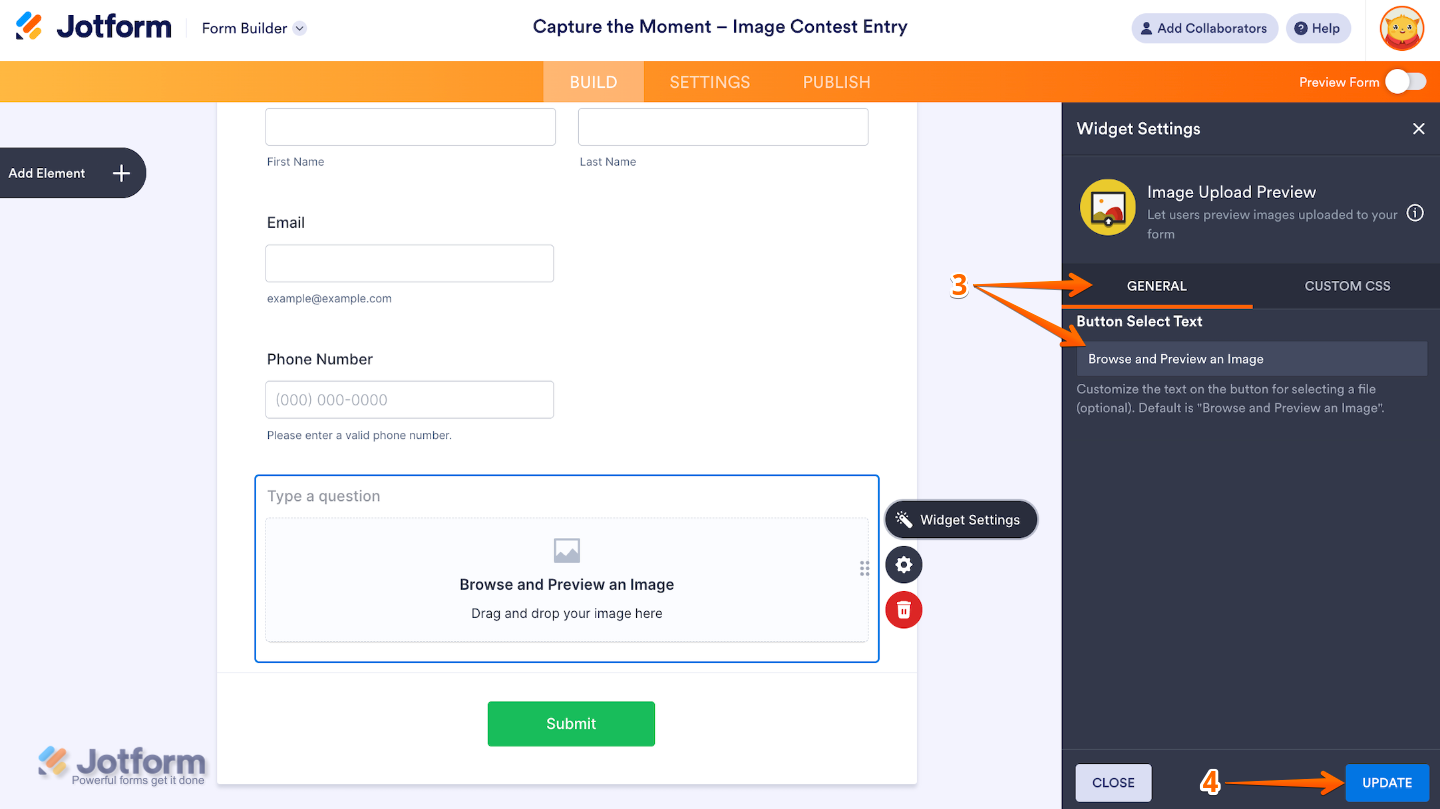
Task: Click the info icon next to Image Upload Preview
Action: 1415,213
